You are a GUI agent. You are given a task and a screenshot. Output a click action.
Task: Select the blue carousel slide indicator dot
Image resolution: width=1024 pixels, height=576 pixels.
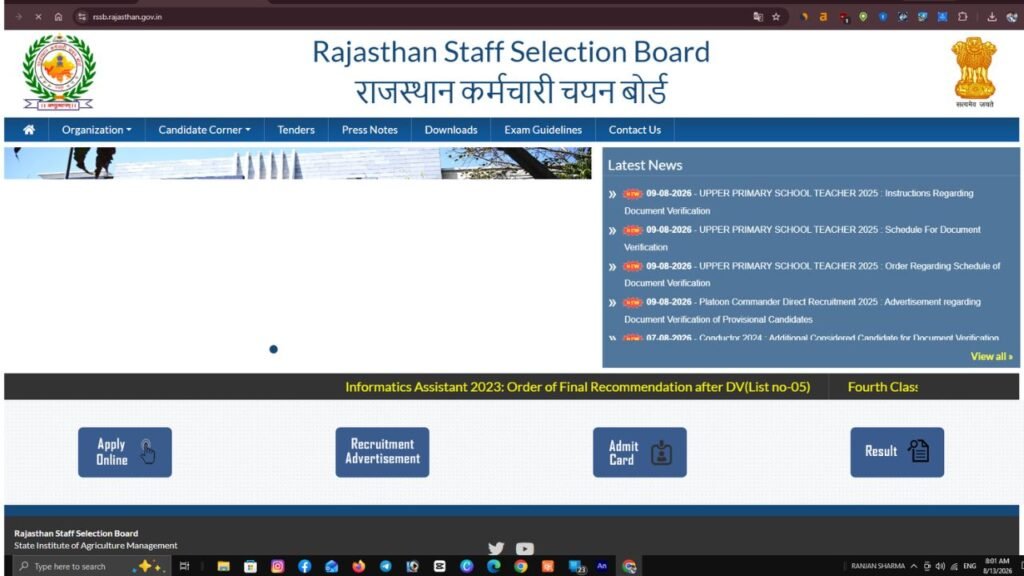click(x=274, y=349)
